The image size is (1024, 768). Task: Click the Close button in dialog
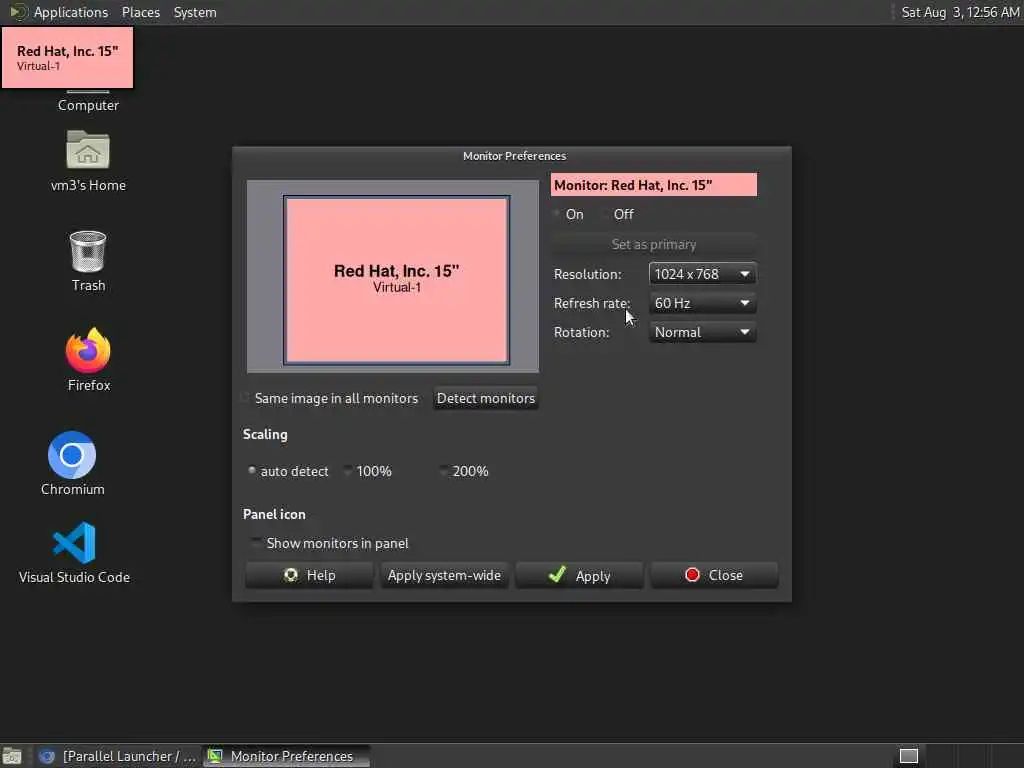[x=714, y=575]
